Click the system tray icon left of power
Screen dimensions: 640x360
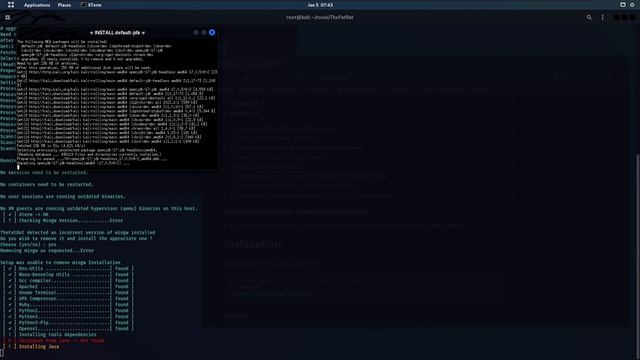point(622,5)
